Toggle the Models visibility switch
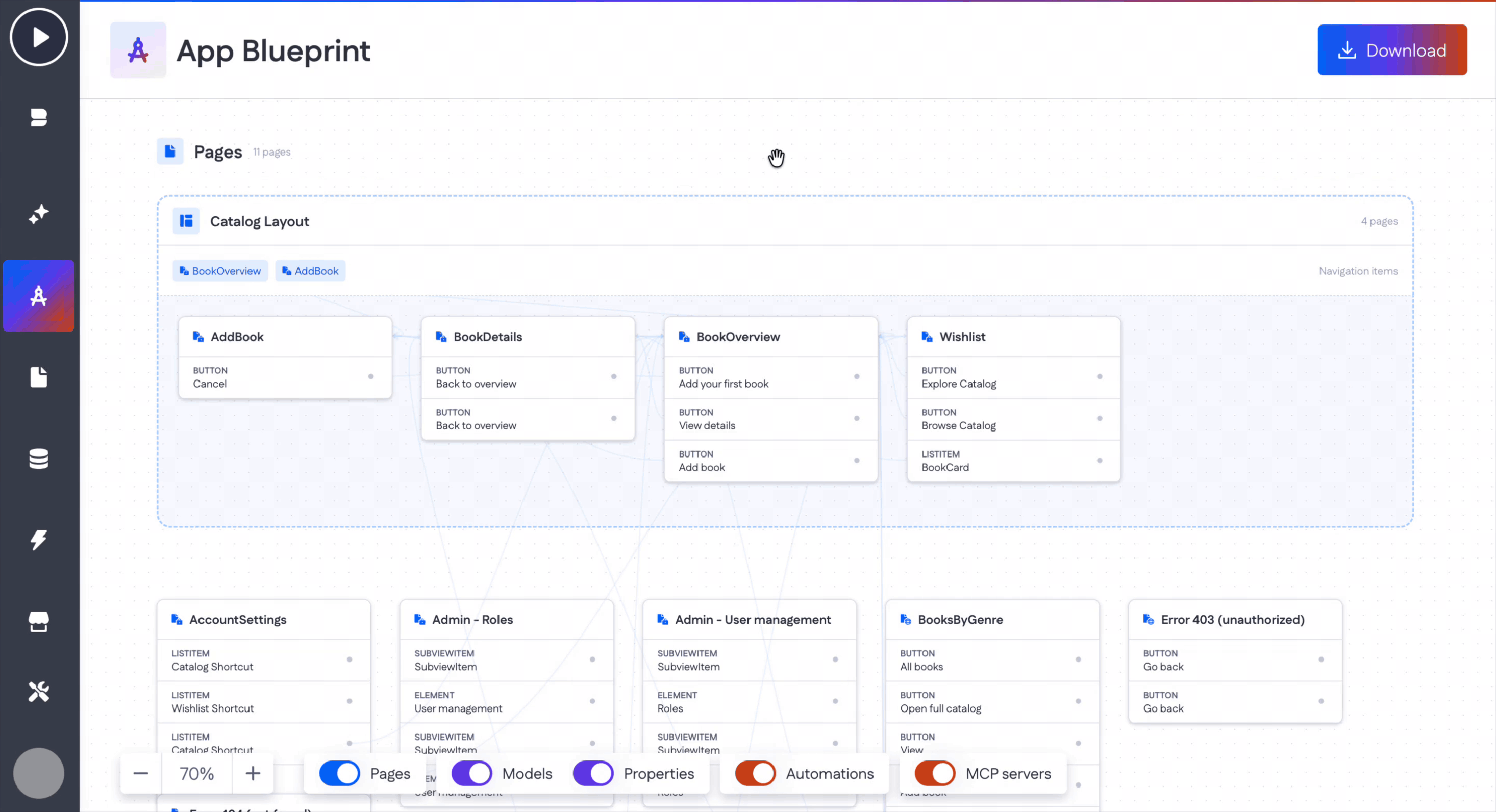This screenshot has height=812, width=1496. pyautogui.click(x=471, y=773)
